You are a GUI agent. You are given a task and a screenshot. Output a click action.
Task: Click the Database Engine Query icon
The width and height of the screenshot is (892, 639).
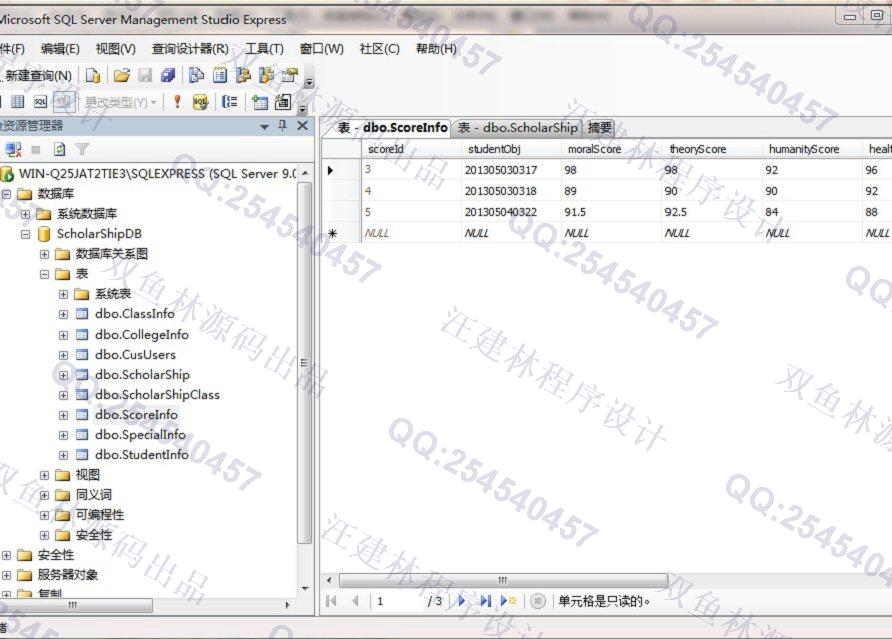pos(93,75)
